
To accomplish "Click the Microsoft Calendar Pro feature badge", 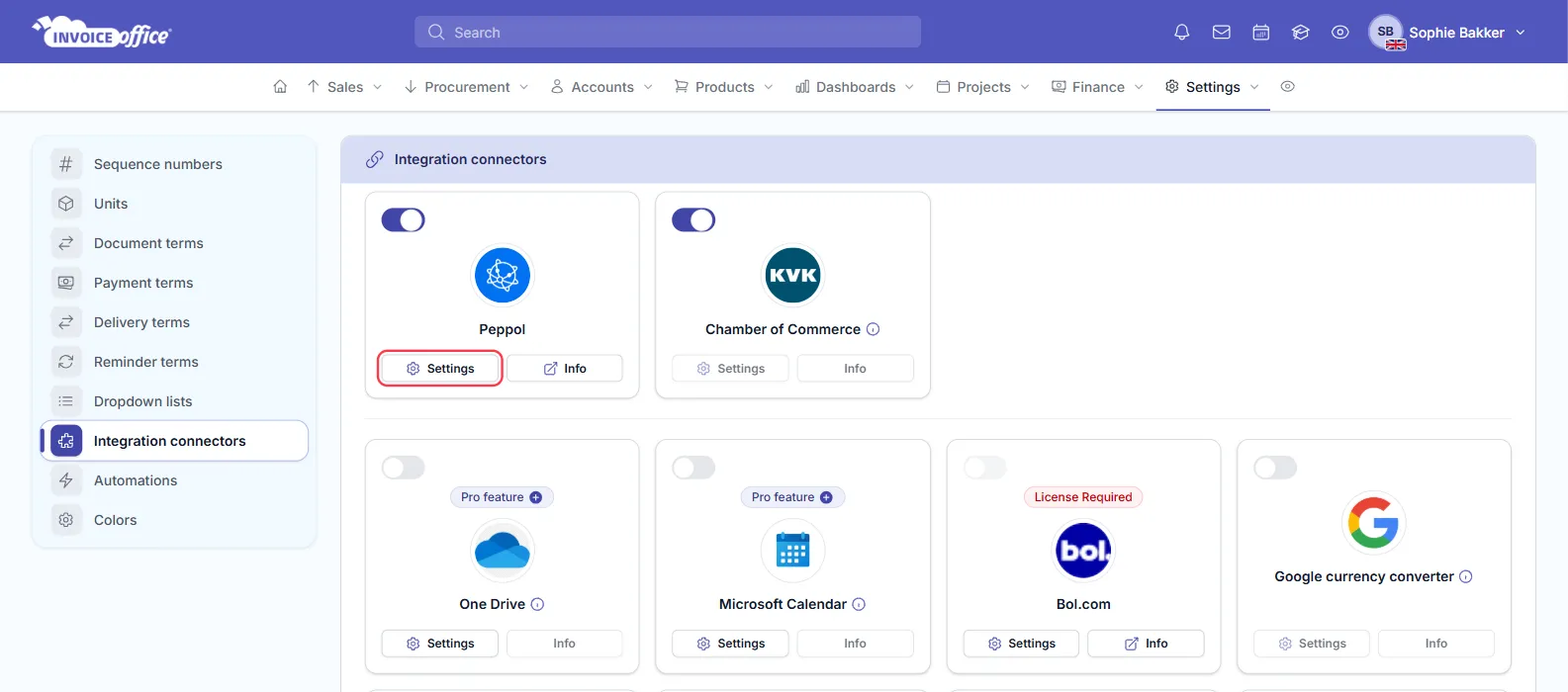I will point(792,497).
